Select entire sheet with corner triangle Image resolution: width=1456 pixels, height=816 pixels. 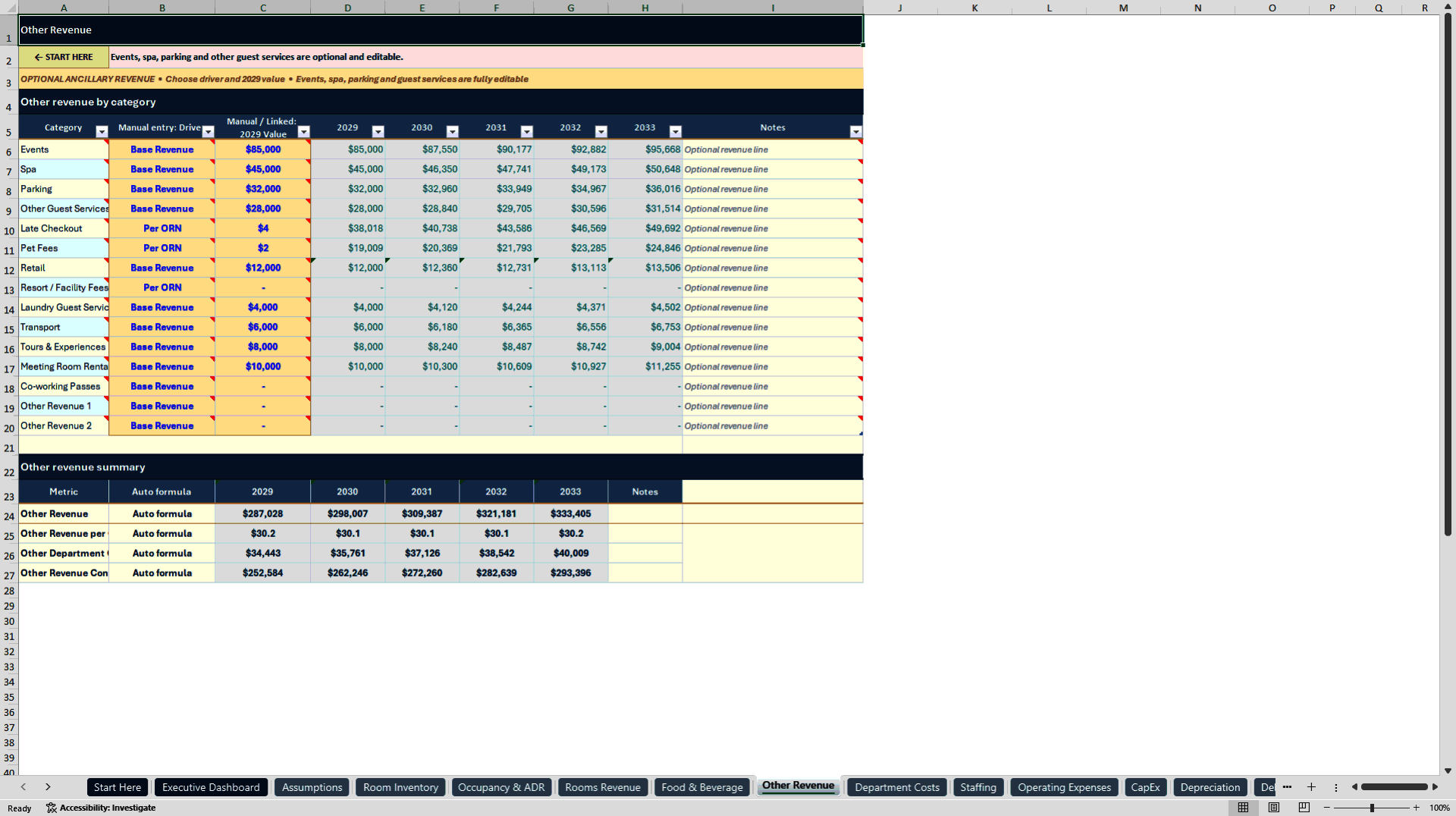(x=9, y=8)
